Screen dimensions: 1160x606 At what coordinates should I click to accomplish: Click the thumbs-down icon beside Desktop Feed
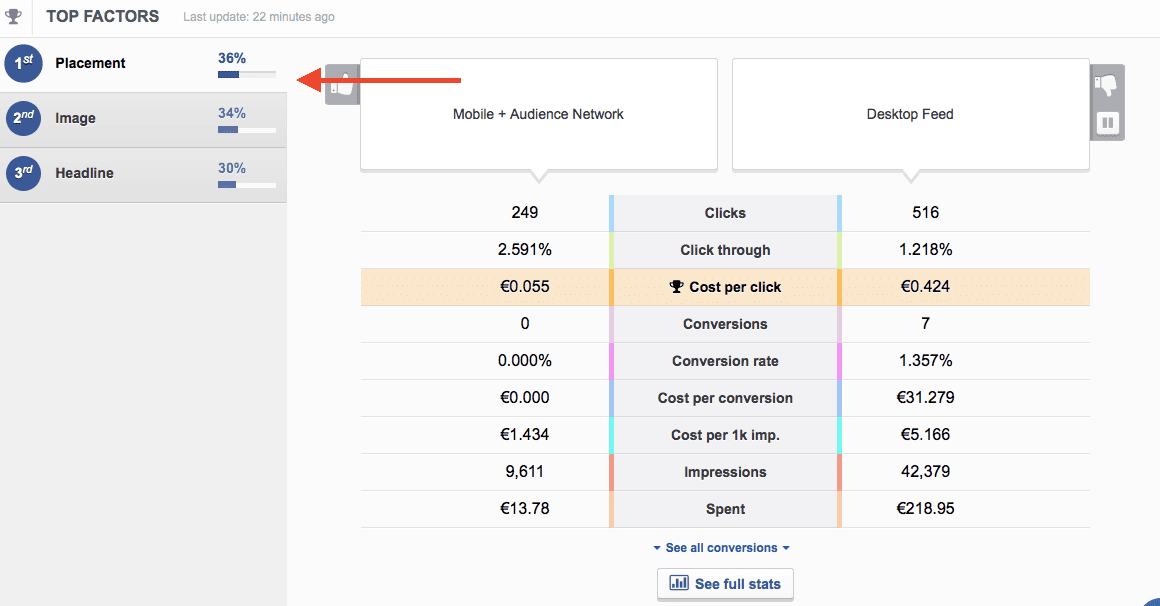coord(1107,85)
